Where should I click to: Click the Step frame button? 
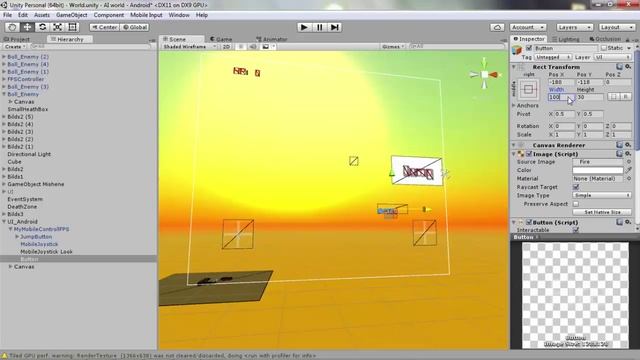point(335,27)
